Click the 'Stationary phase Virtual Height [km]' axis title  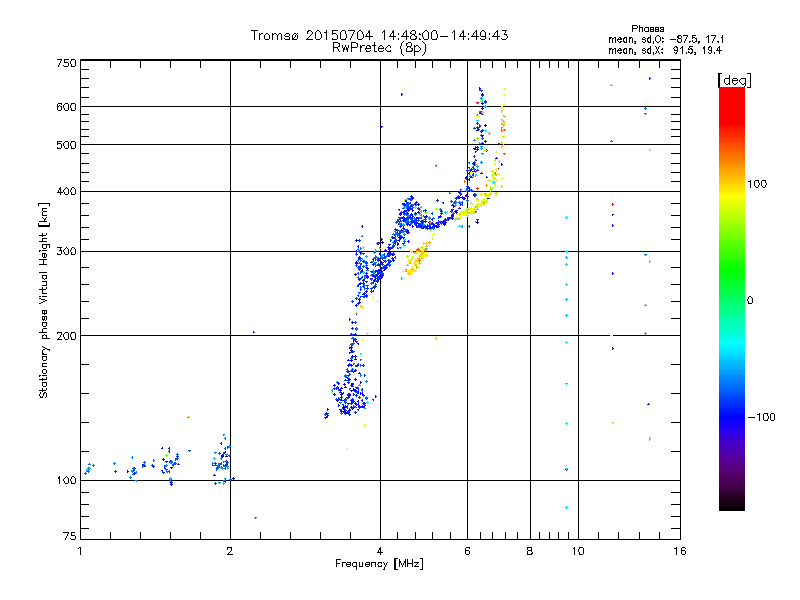[x=43, y=300]
